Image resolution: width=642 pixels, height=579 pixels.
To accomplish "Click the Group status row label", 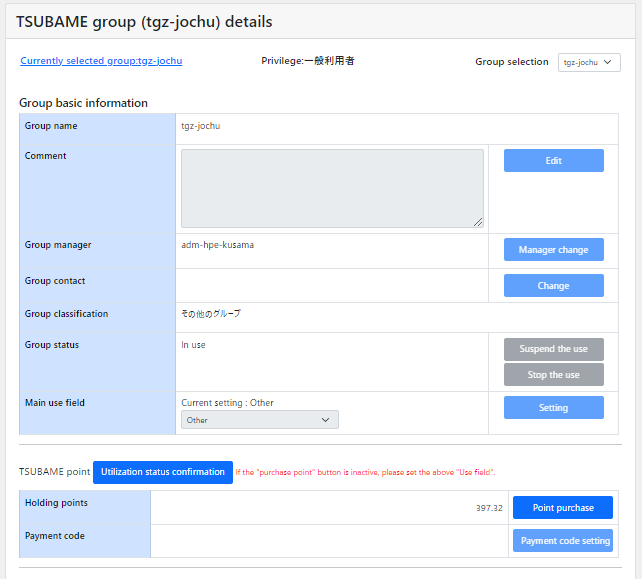I will click(x=52, y=345).
